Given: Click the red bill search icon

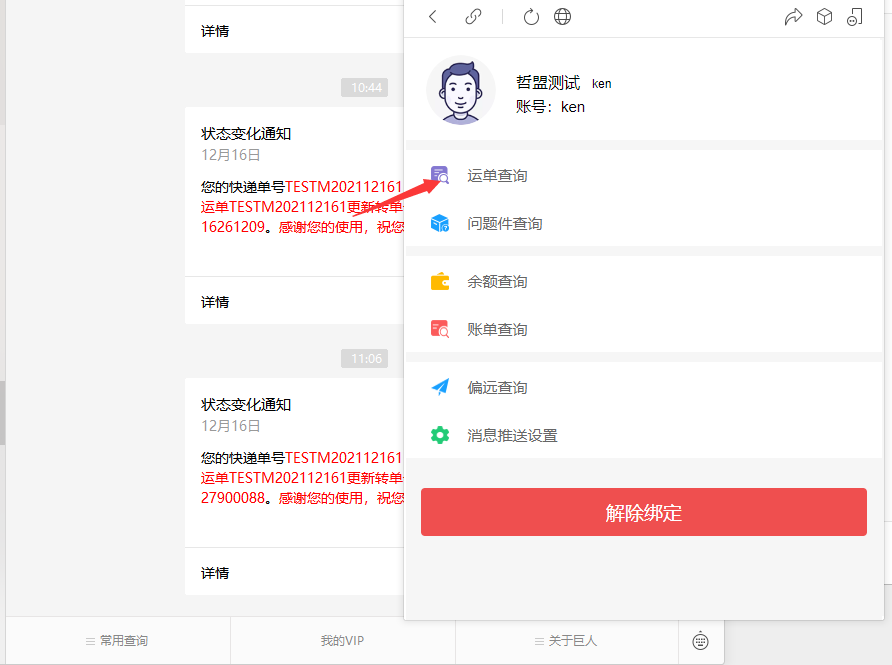Looking at the screenshot, I should pos(440,329).
